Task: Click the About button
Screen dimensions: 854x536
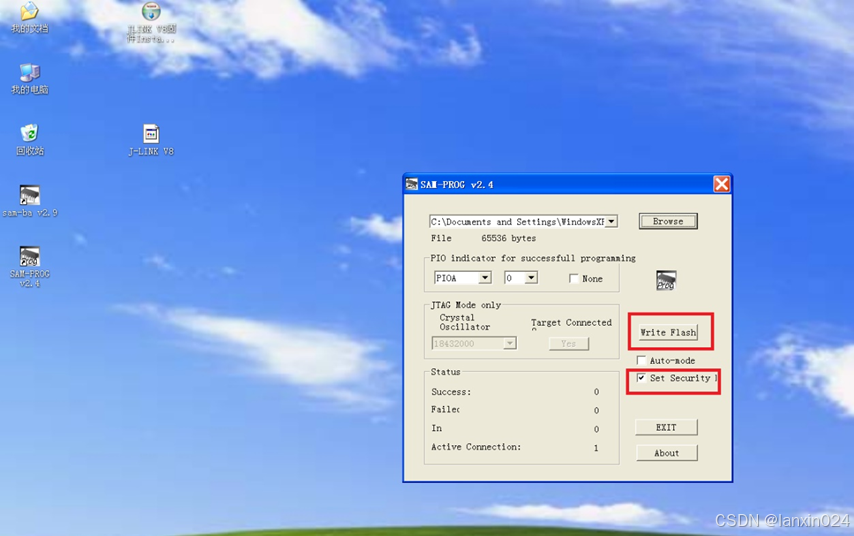Action: 667,453
